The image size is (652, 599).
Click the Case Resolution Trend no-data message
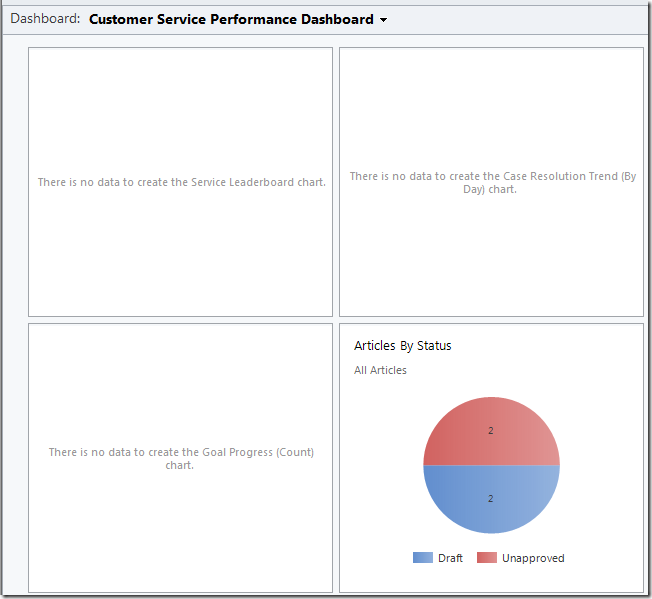coord(492,182)
